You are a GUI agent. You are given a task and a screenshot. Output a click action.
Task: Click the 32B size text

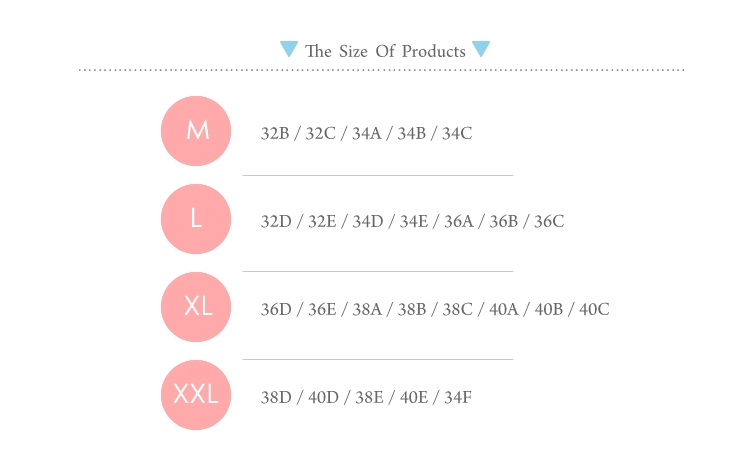(x=275, y=133)
